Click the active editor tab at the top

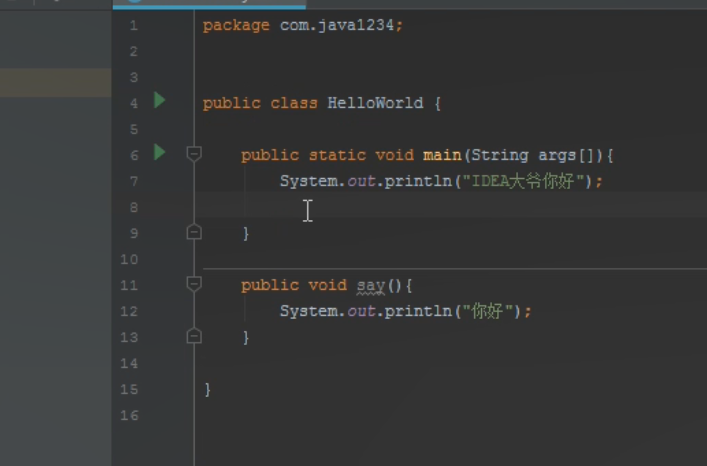pyautogui.click(x=208, y=3)
